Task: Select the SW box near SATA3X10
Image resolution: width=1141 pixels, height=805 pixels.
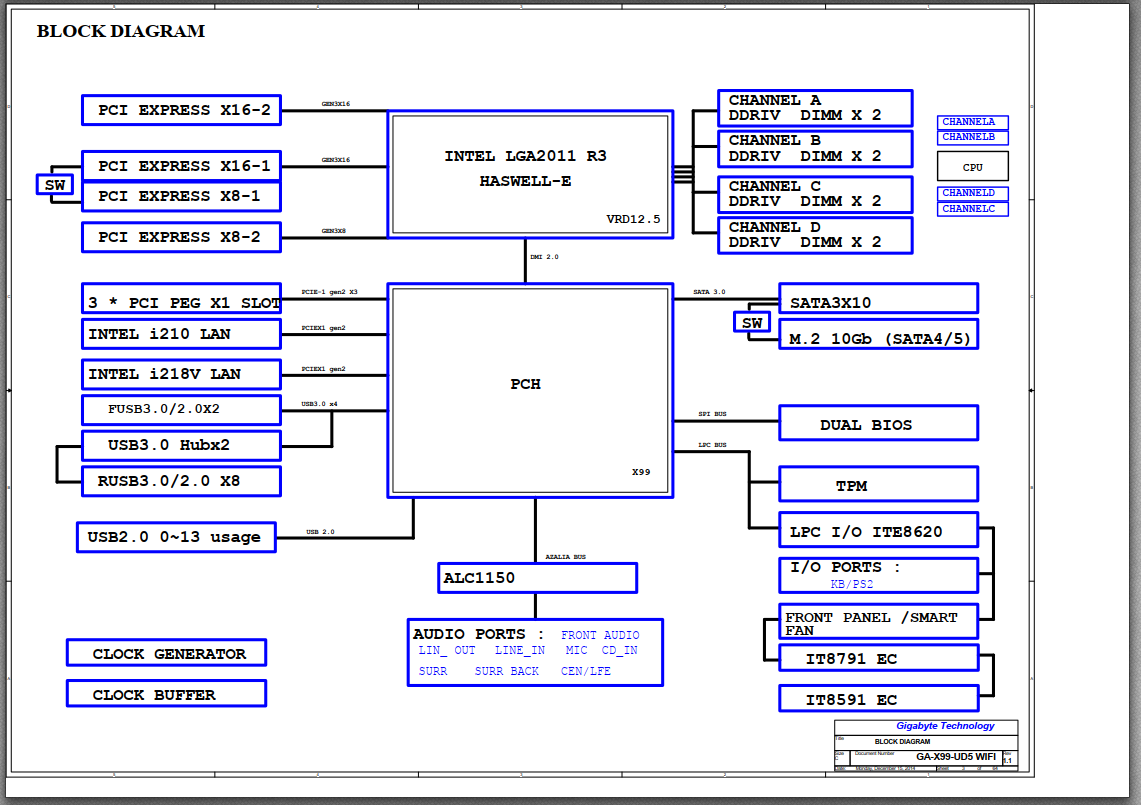Action: click(752, 322)
